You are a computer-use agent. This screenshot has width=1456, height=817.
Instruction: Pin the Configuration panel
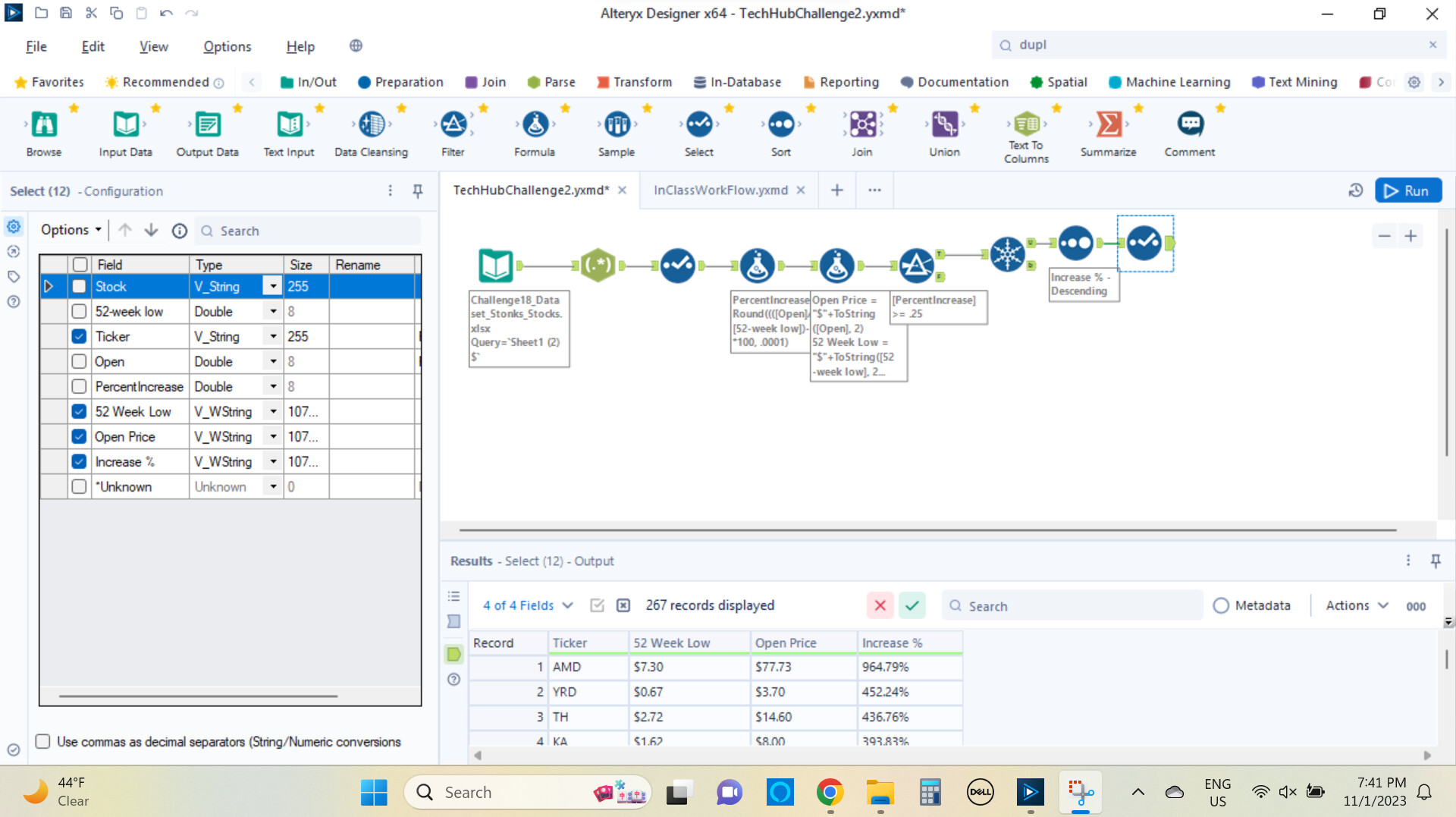[x=417, y=191]
